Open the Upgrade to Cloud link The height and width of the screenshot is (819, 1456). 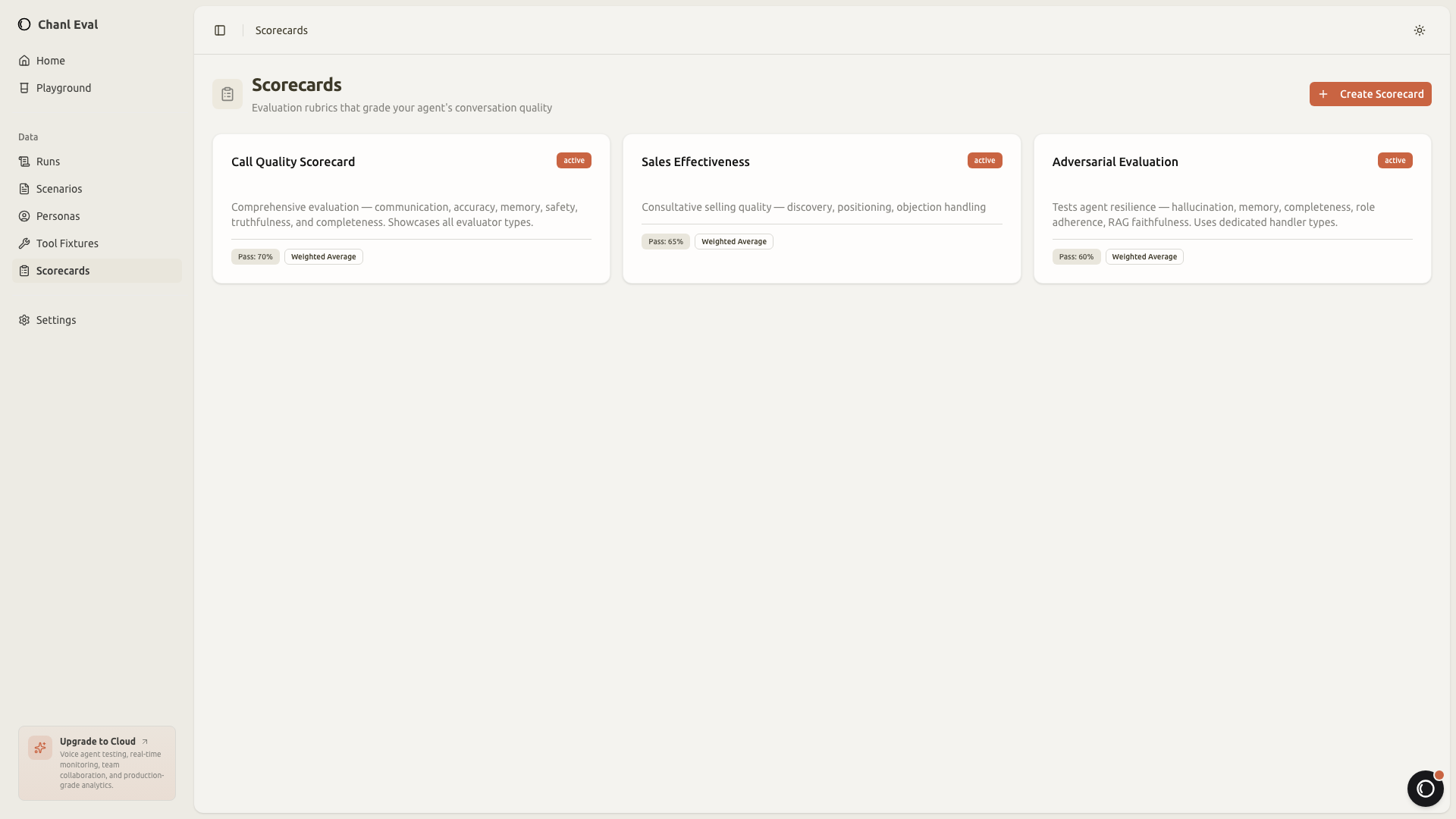coord(97,741)
